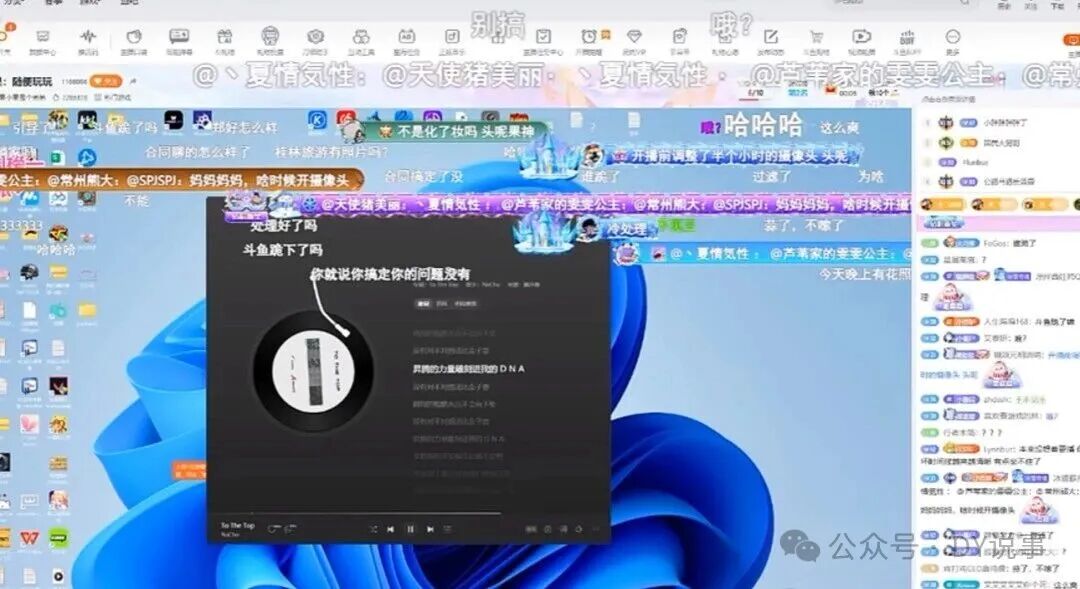Viewport: 1080px width, 589px height.
Task: Click the camera lens icon in top toolbar
Action: click(315, 37)
